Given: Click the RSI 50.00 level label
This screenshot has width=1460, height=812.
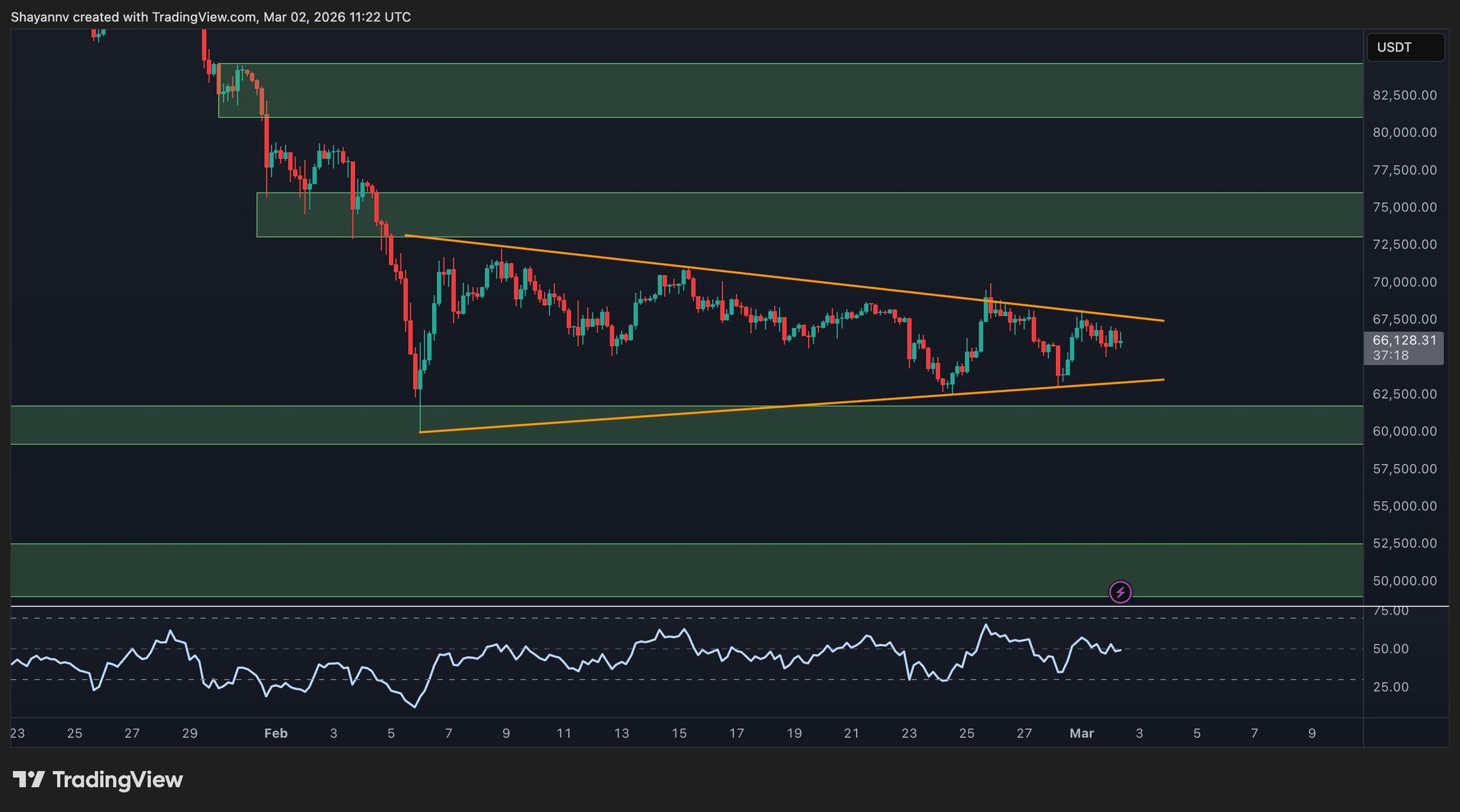Looking at the screenshot, I should [1390, 649].
